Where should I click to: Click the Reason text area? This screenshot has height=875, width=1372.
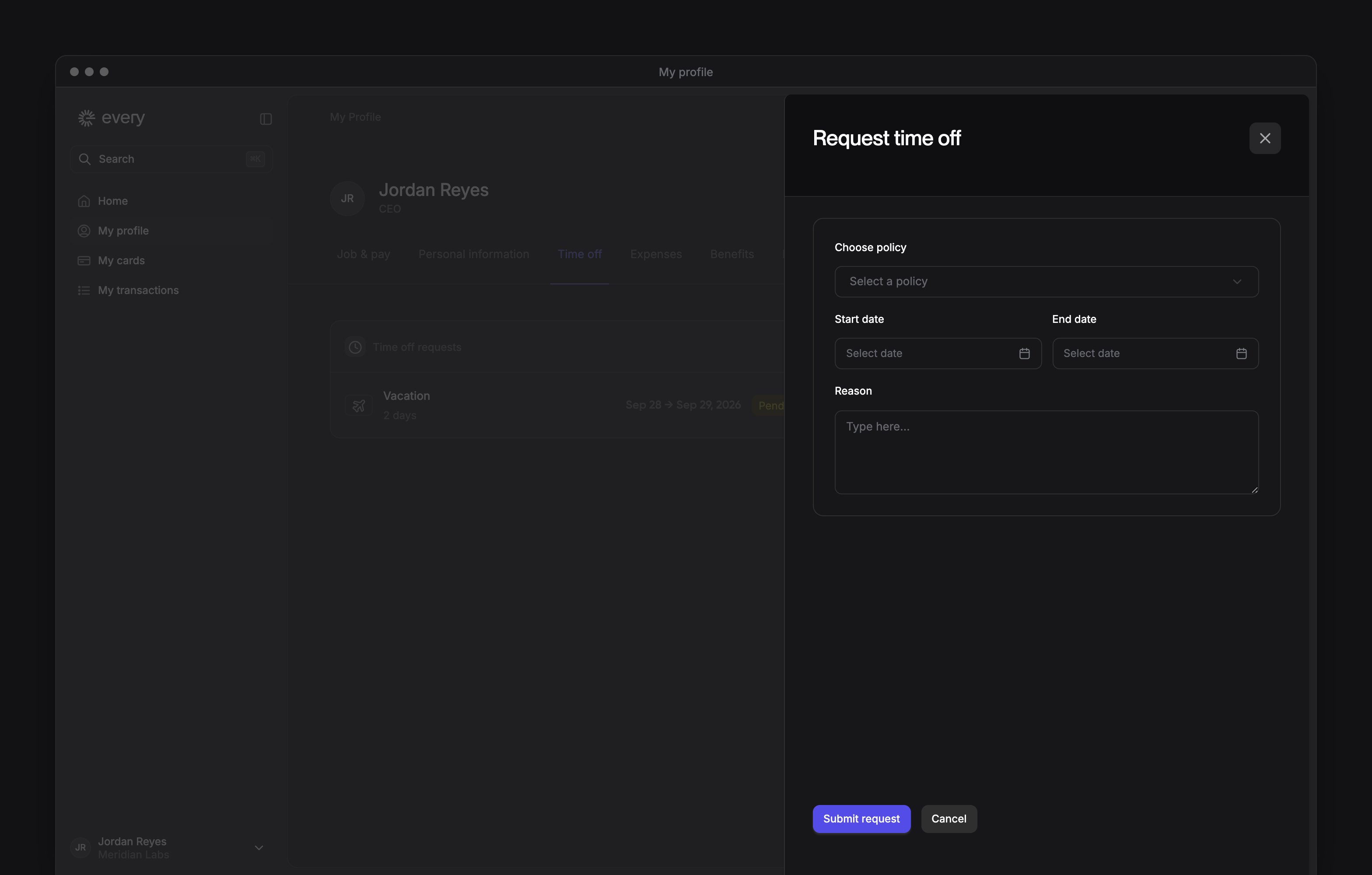(x=1046, y=452)
